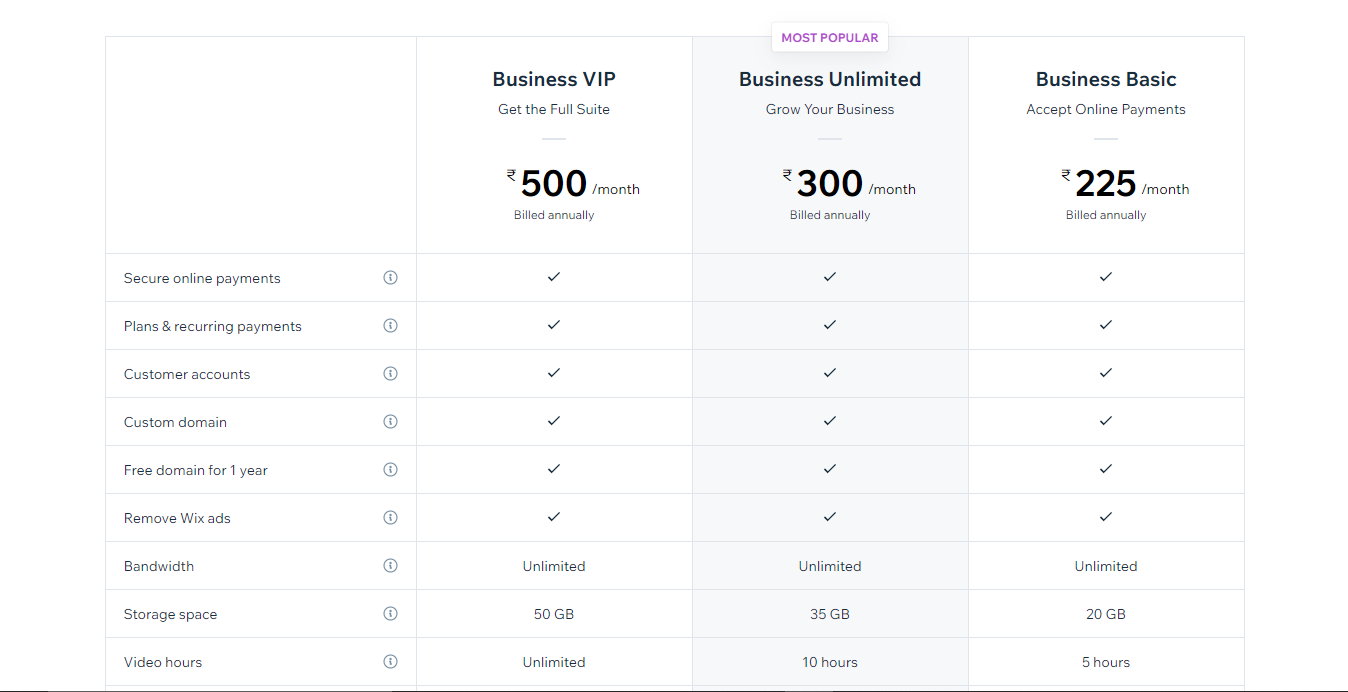Select the Business VIP plan heading
Viewport: 1348px width, 692px height.
click(x=554, y=79)
